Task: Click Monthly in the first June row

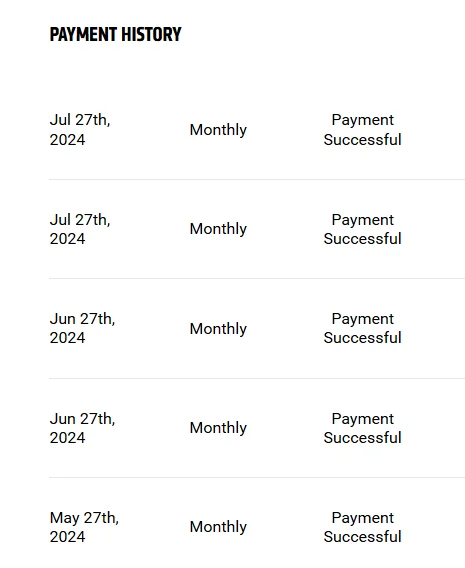Action: tap(218, 329)
